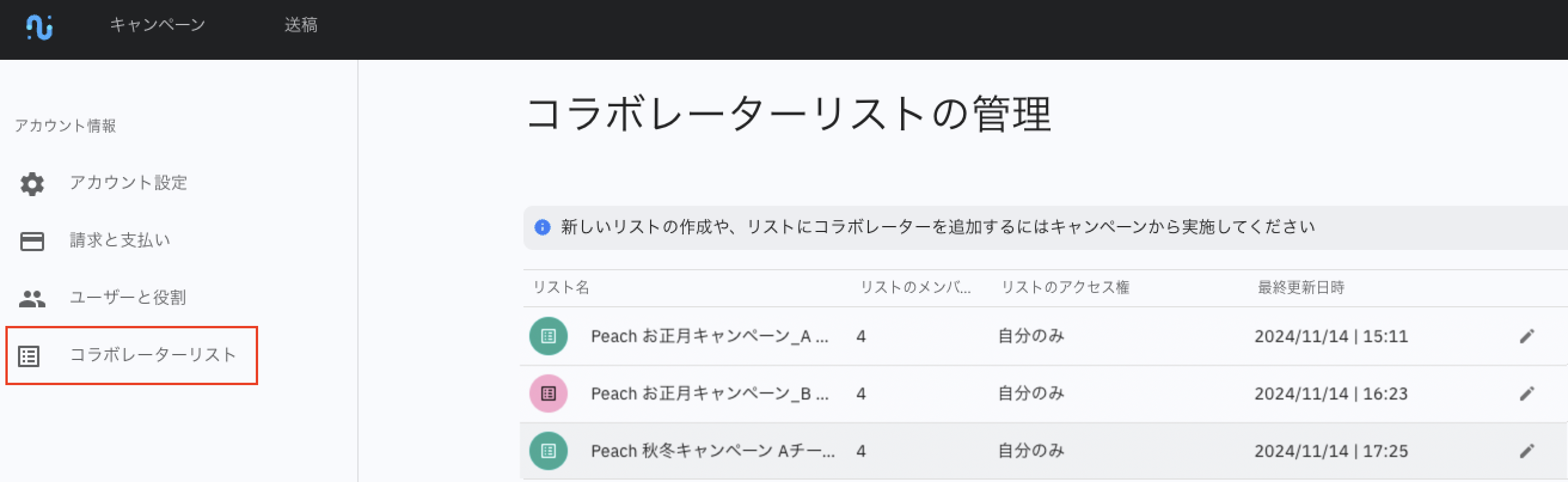Click the people icon for ユーザーと役割
This screenshot has height=482, width=1568.
[32, 298]
